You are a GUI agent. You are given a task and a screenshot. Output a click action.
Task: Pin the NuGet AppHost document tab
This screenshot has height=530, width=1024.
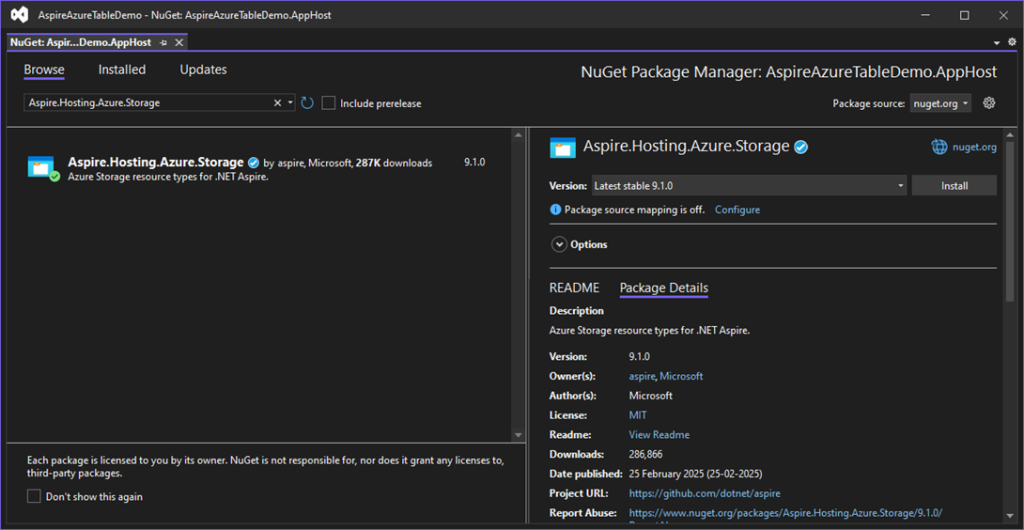tap(163, 42)
